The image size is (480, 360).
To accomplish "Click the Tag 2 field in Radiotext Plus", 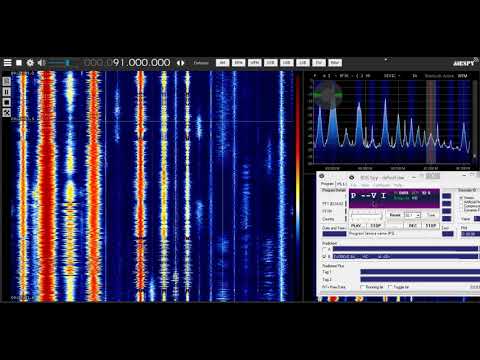I will tap(420, 279).
